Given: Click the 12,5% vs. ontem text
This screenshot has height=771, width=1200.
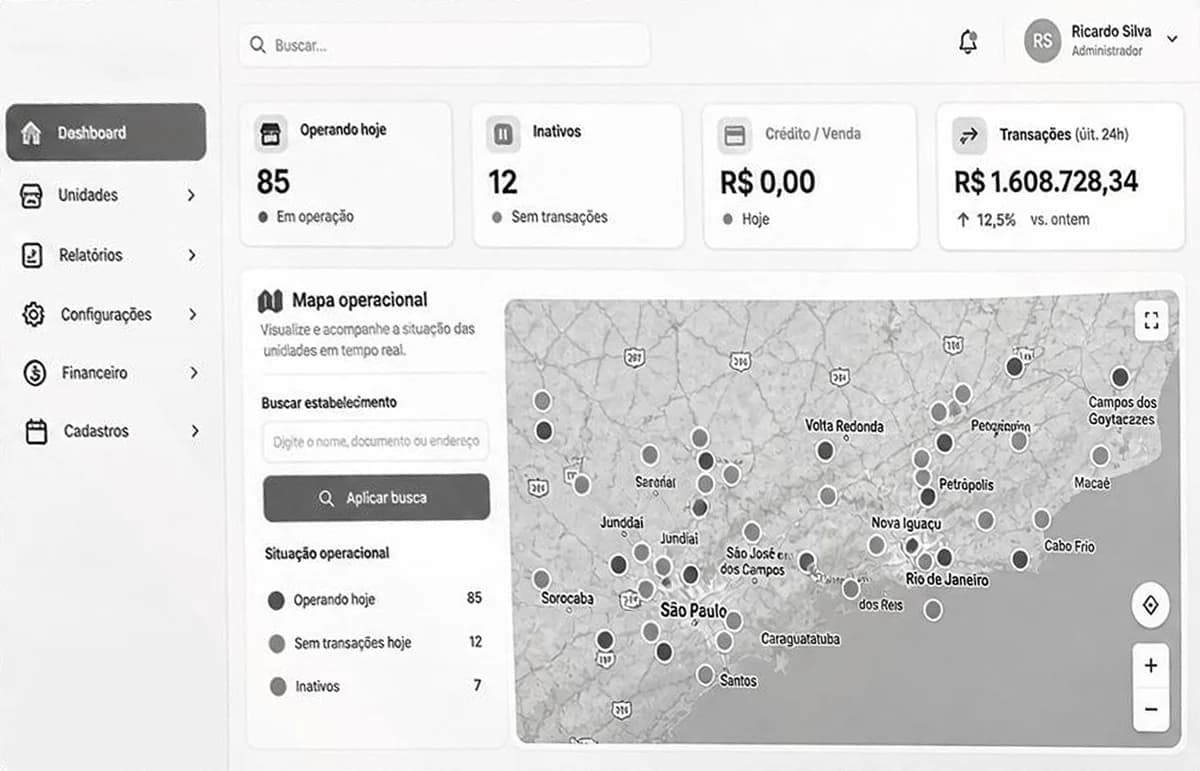Looking at the screenshot, I should (x=1023, y=219).
